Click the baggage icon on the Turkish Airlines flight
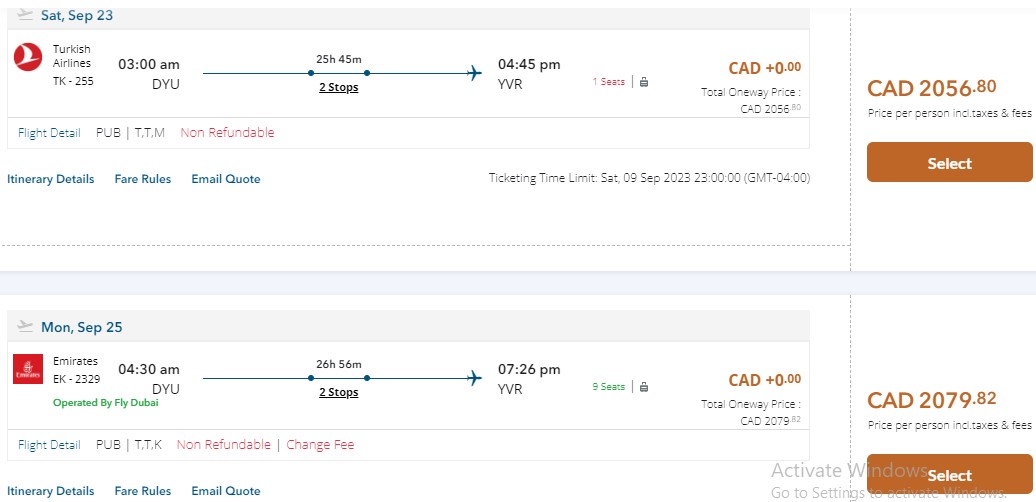The width and height of the screenshot is (1036, 502). click(x=644, y=82)
